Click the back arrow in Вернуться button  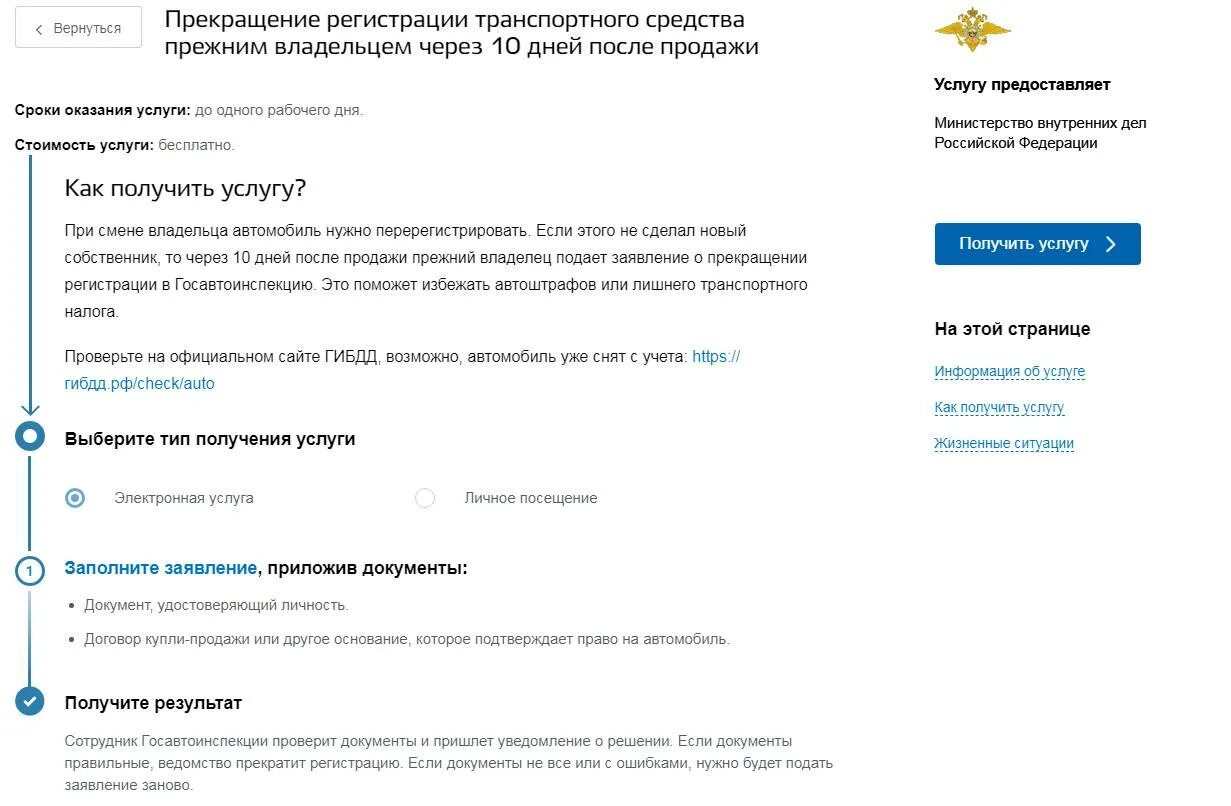[x=39, y=29]
